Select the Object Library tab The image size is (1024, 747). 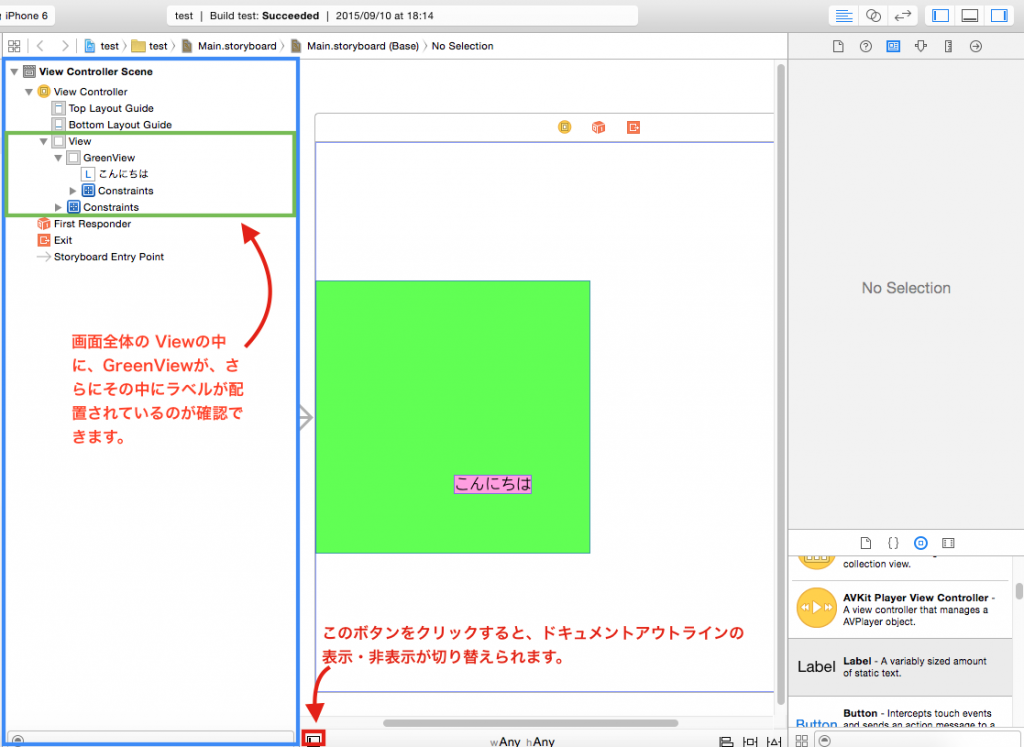pyautogui.click(x=920, y=542)
